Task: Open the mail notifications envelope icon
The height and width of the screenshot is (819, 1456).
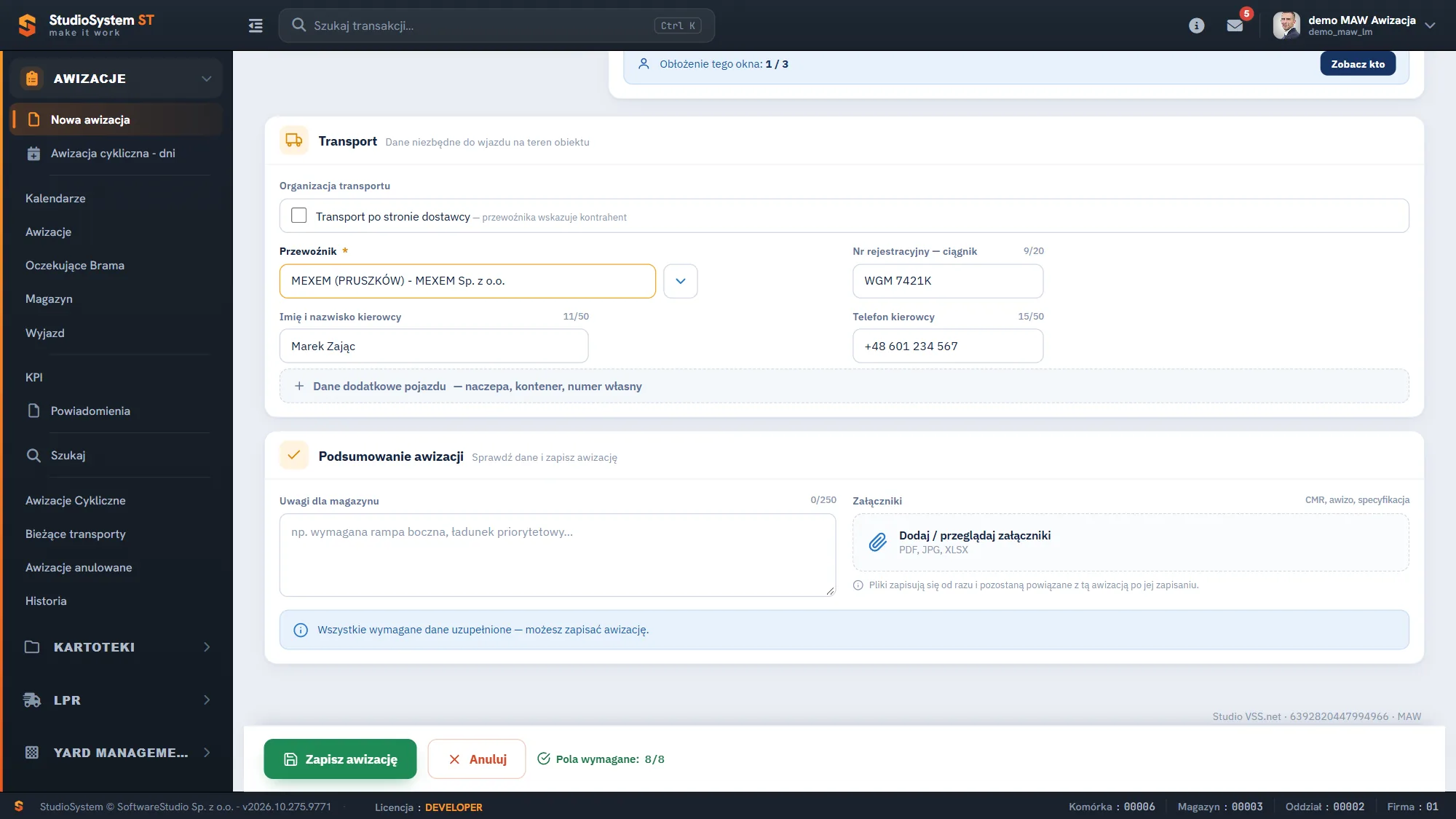Action: [x=1235, y=25]
